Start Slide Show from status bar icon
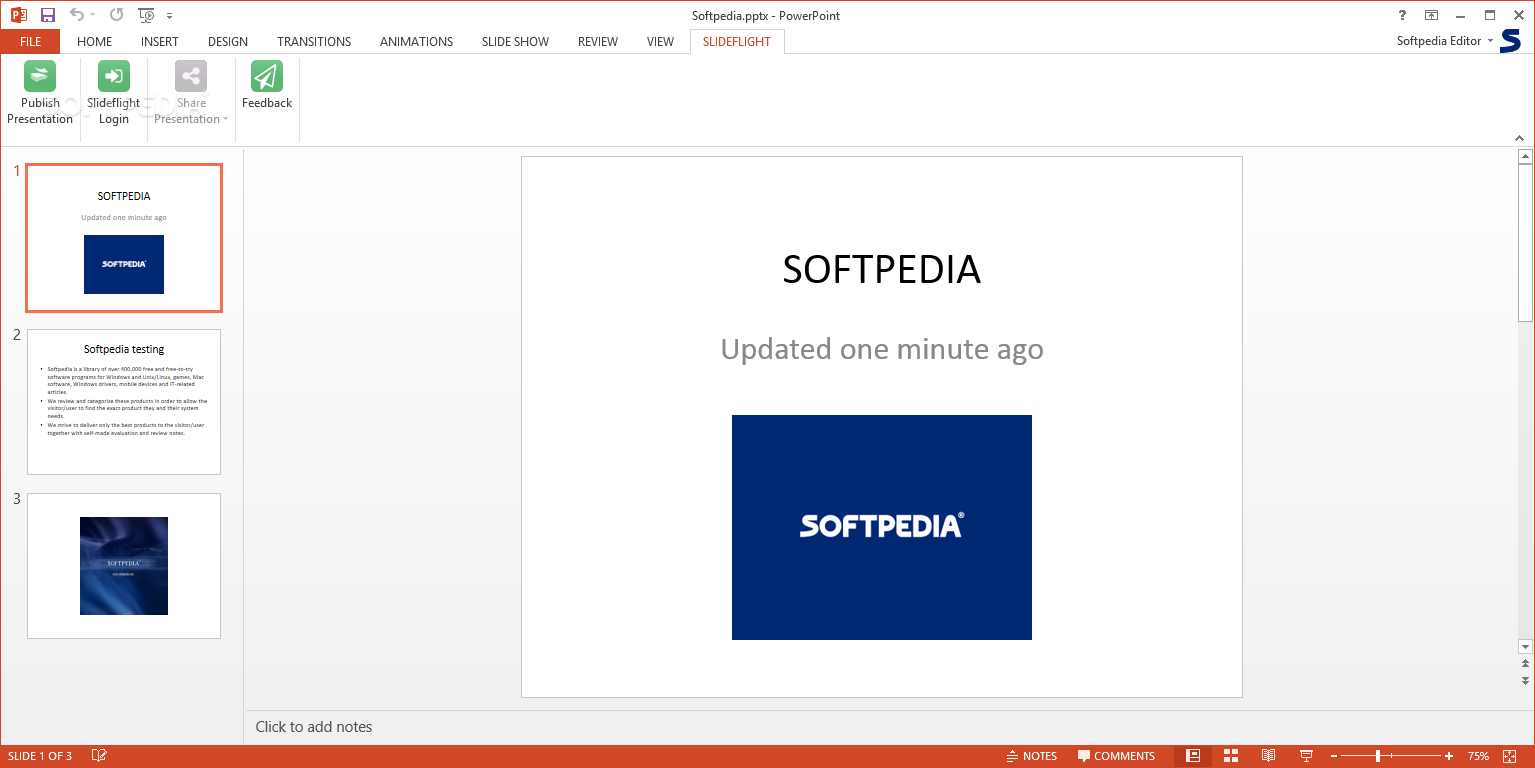The image size is (1535, 768). pos(1306,756)
